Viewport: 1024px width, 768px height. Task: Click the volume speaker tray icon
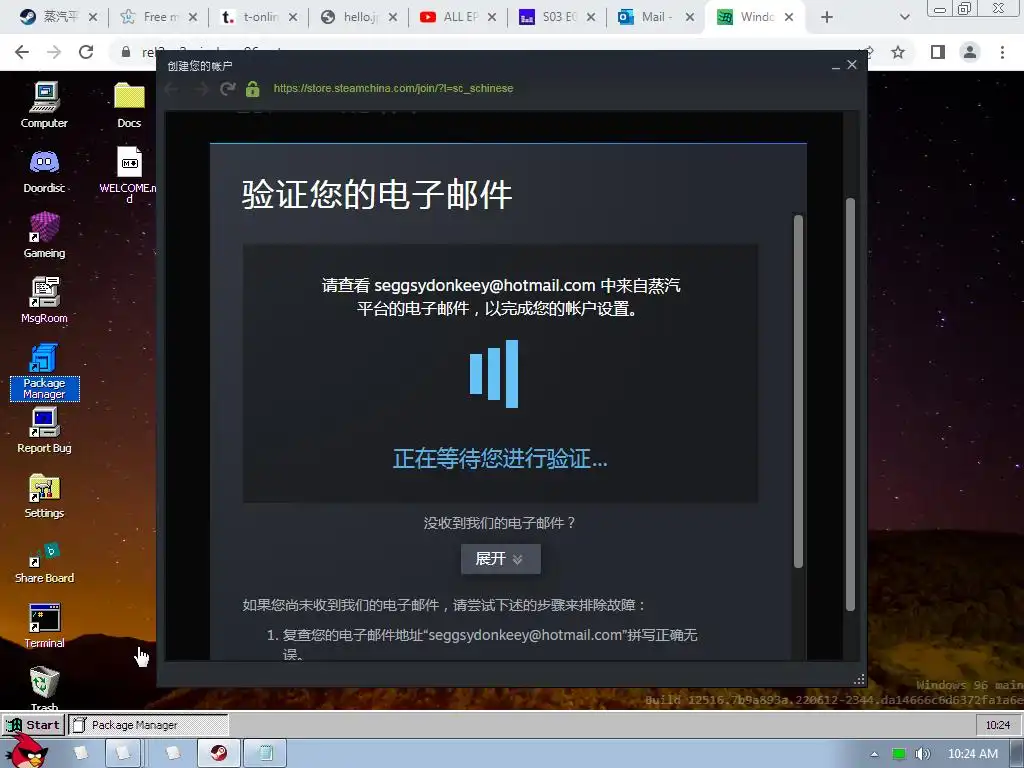pyautogui.click(x=922, y=754)
